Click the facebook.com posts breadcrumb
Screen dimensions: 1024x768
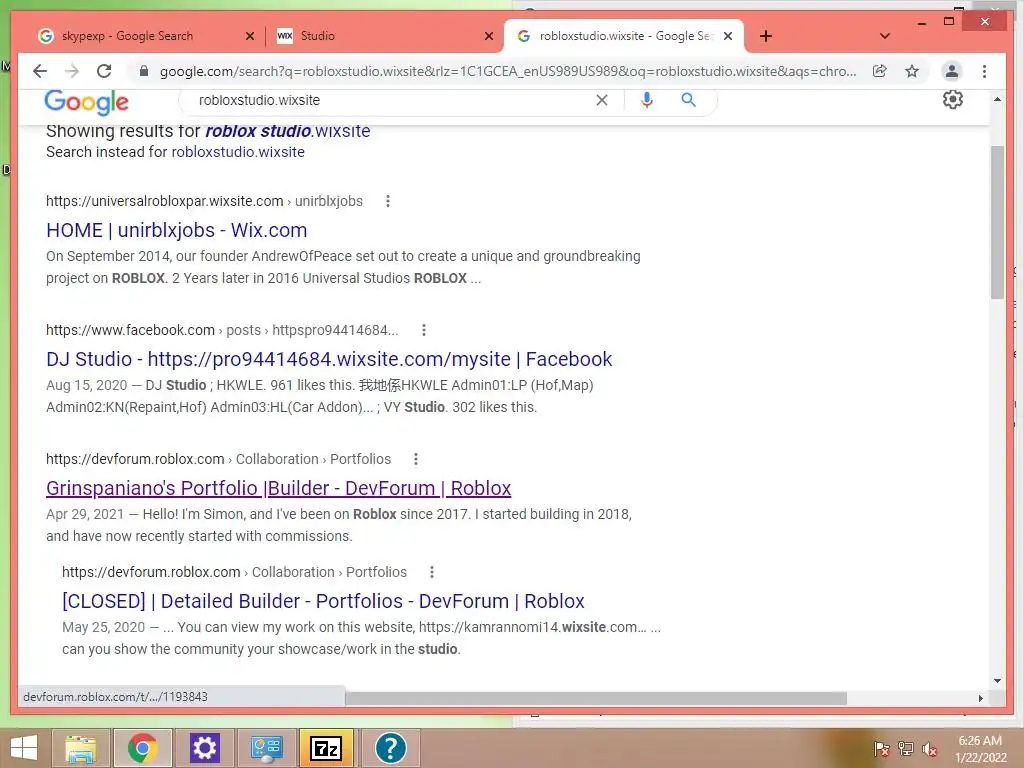click(x=222, y=330)
